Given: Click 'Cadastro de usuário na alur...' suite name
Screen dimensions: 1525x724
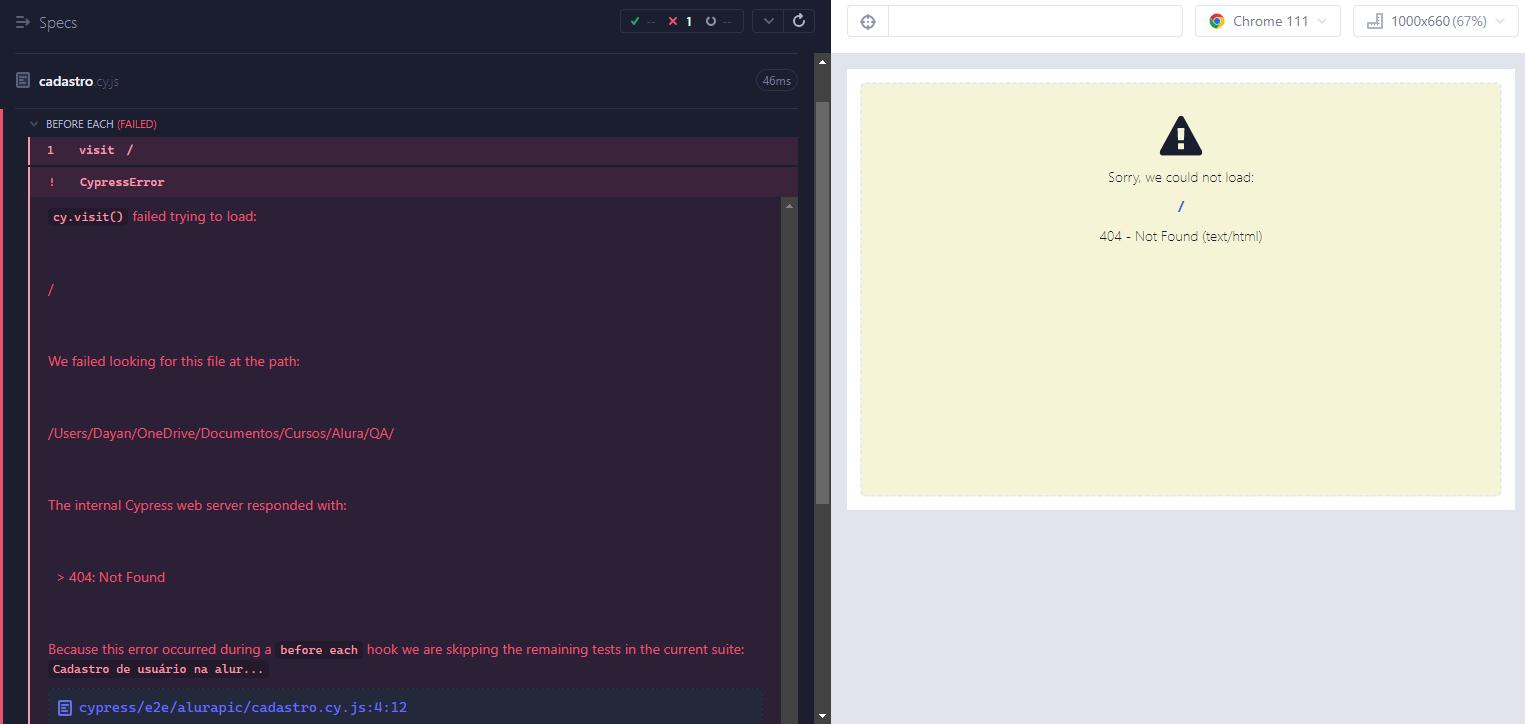Looking at the screenshot, I should coord(158,669).
